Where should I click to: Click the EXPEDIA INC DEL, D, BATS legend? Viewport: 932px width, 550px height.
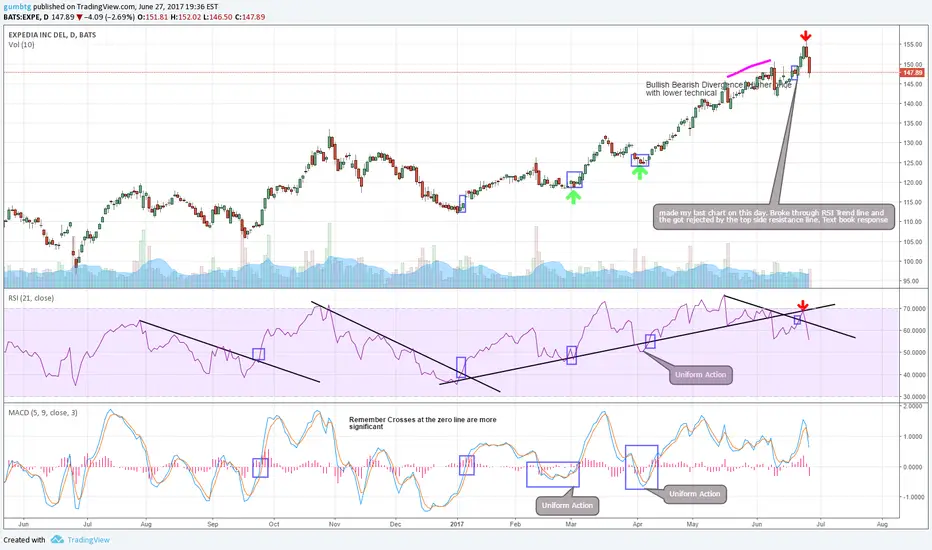52,35
